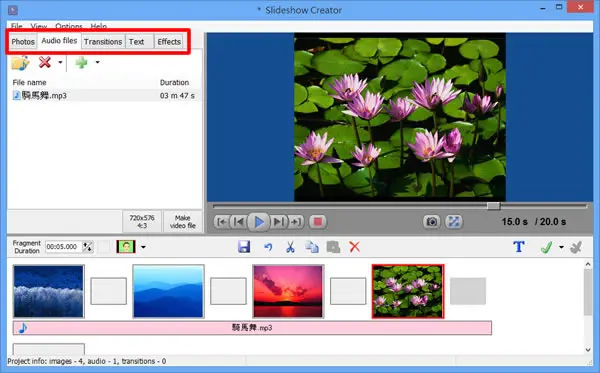Click the scissors cut icon

[x=290, y=247]
